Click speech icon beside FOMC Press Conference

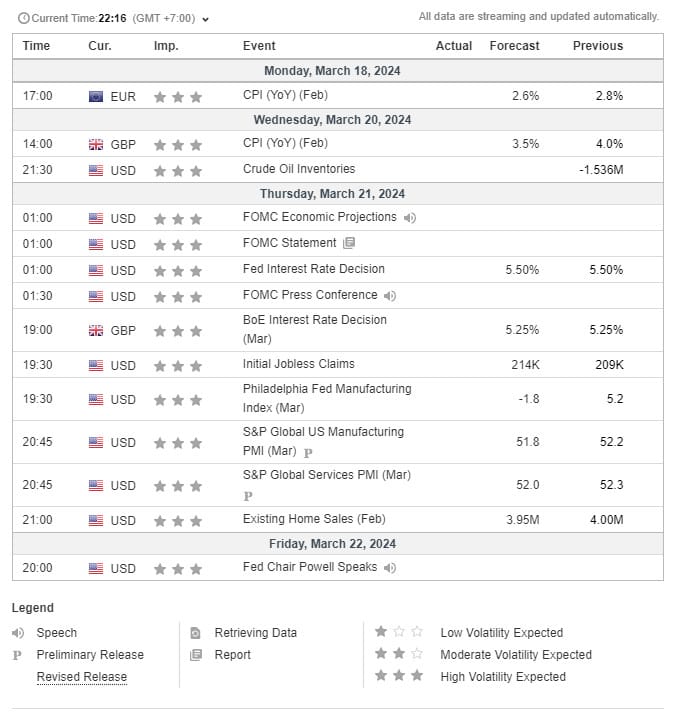(x=390, y=296)
